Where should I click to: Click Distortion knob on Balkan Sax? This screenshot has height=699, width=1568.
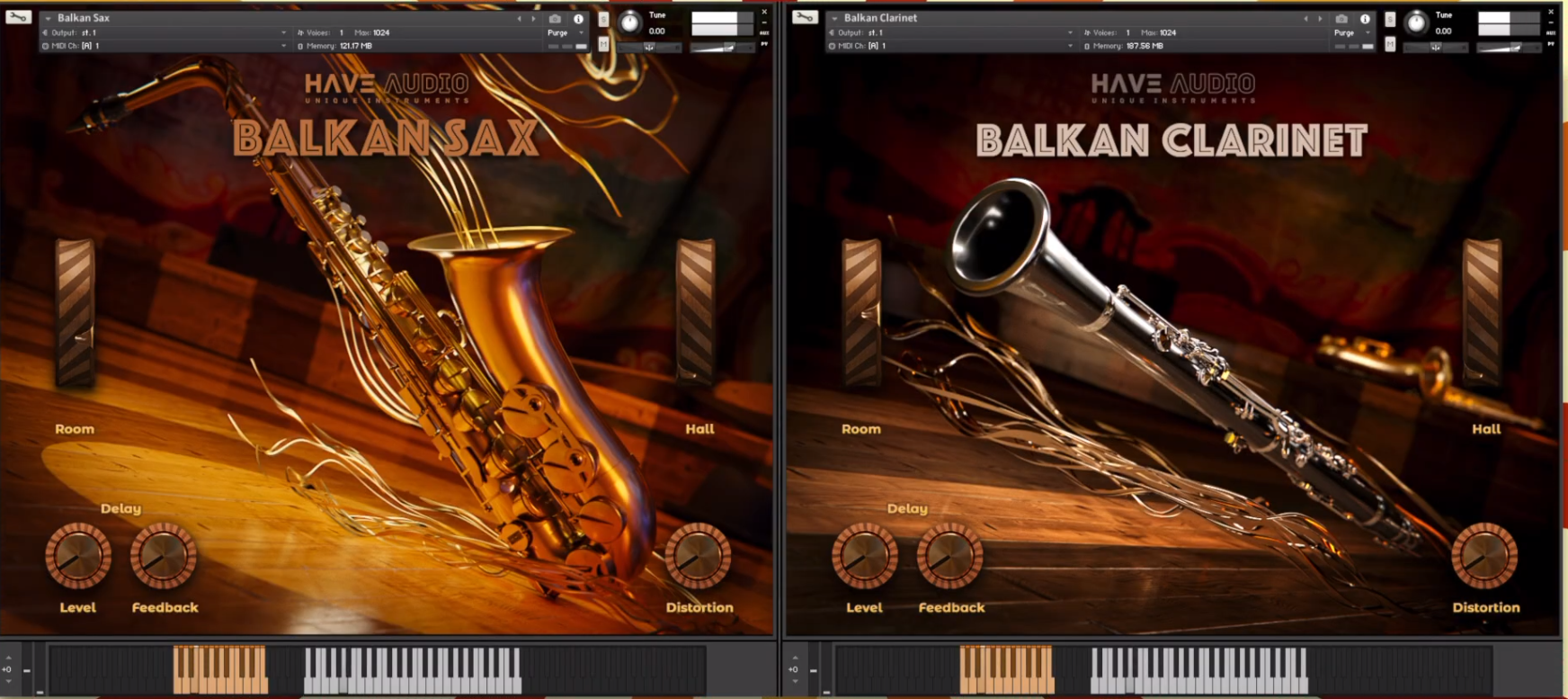(698, 556)
